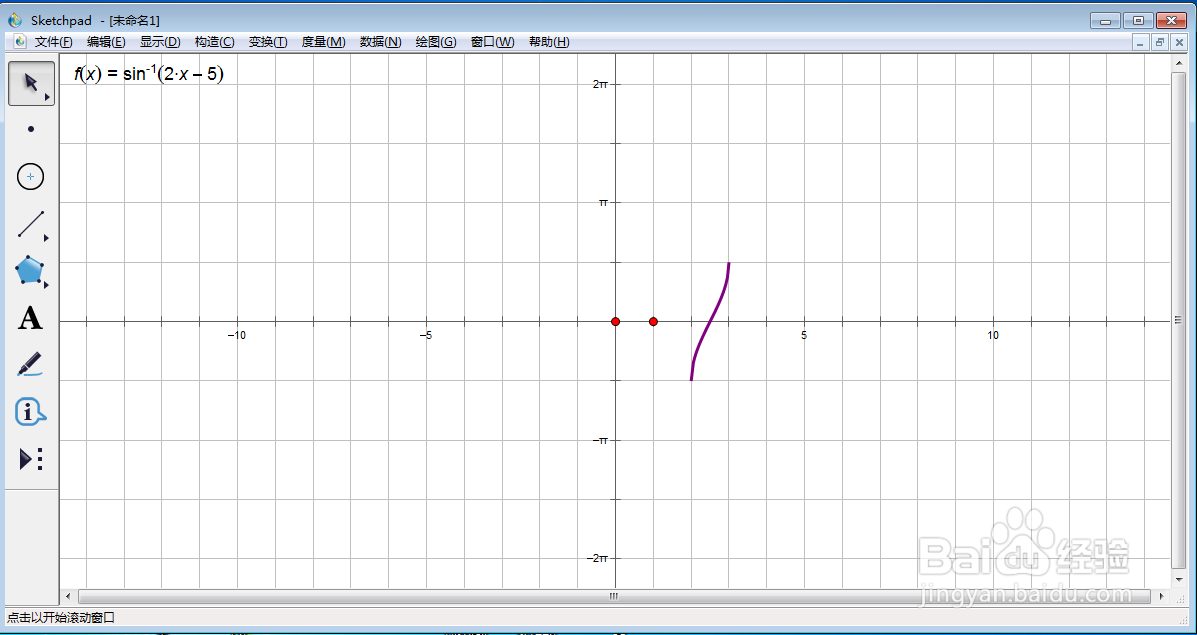Select the Text tool labeled A
The height and width of the screenshot is (635, 1197).
coord(31,318)
